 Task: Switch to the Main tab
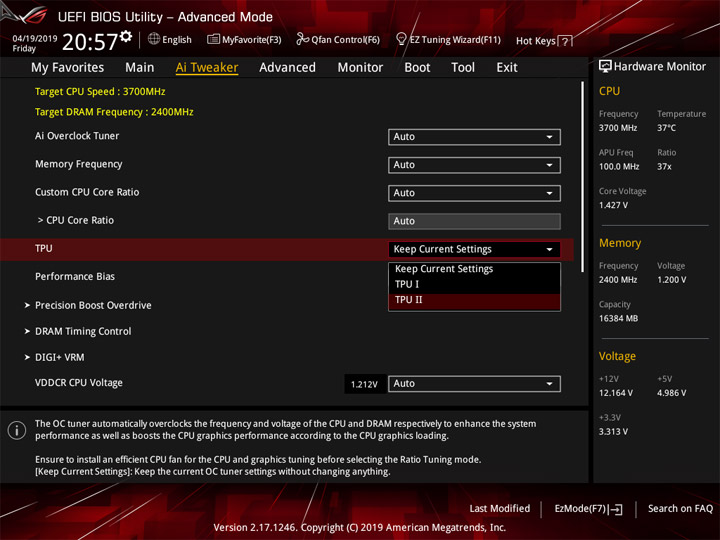(140, 68)
